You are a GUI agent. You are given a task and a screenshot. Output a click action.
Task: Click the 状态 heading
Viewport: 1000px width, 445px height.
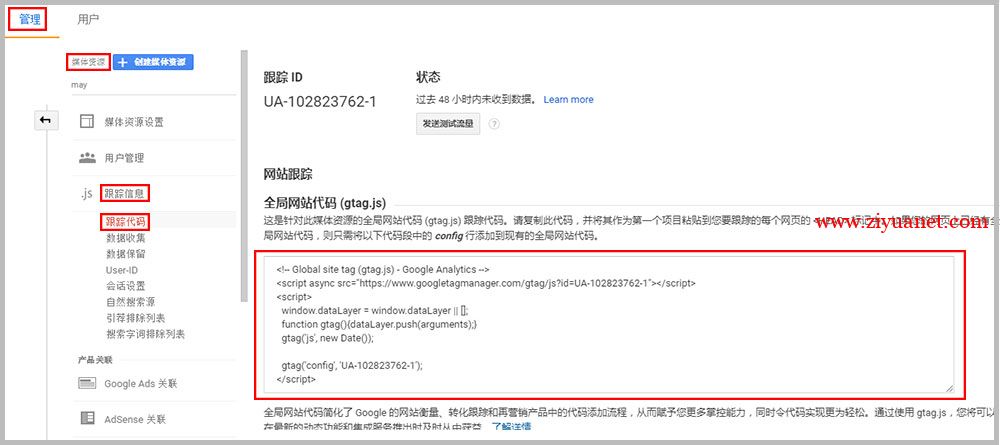tap(428, 77)
